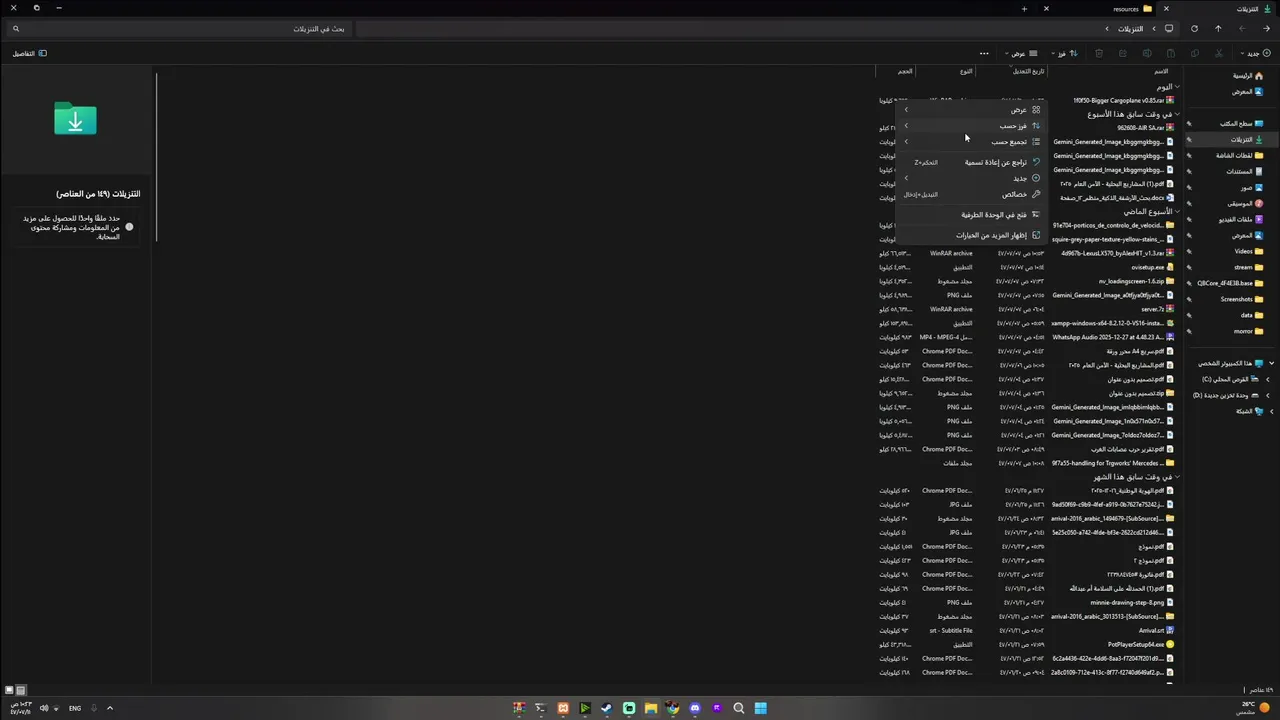Select the WhatsApp Audio 2025-12-27 file
Image resolution: width=1280 pixels, height=720 pixels.
coord(1113,337)
